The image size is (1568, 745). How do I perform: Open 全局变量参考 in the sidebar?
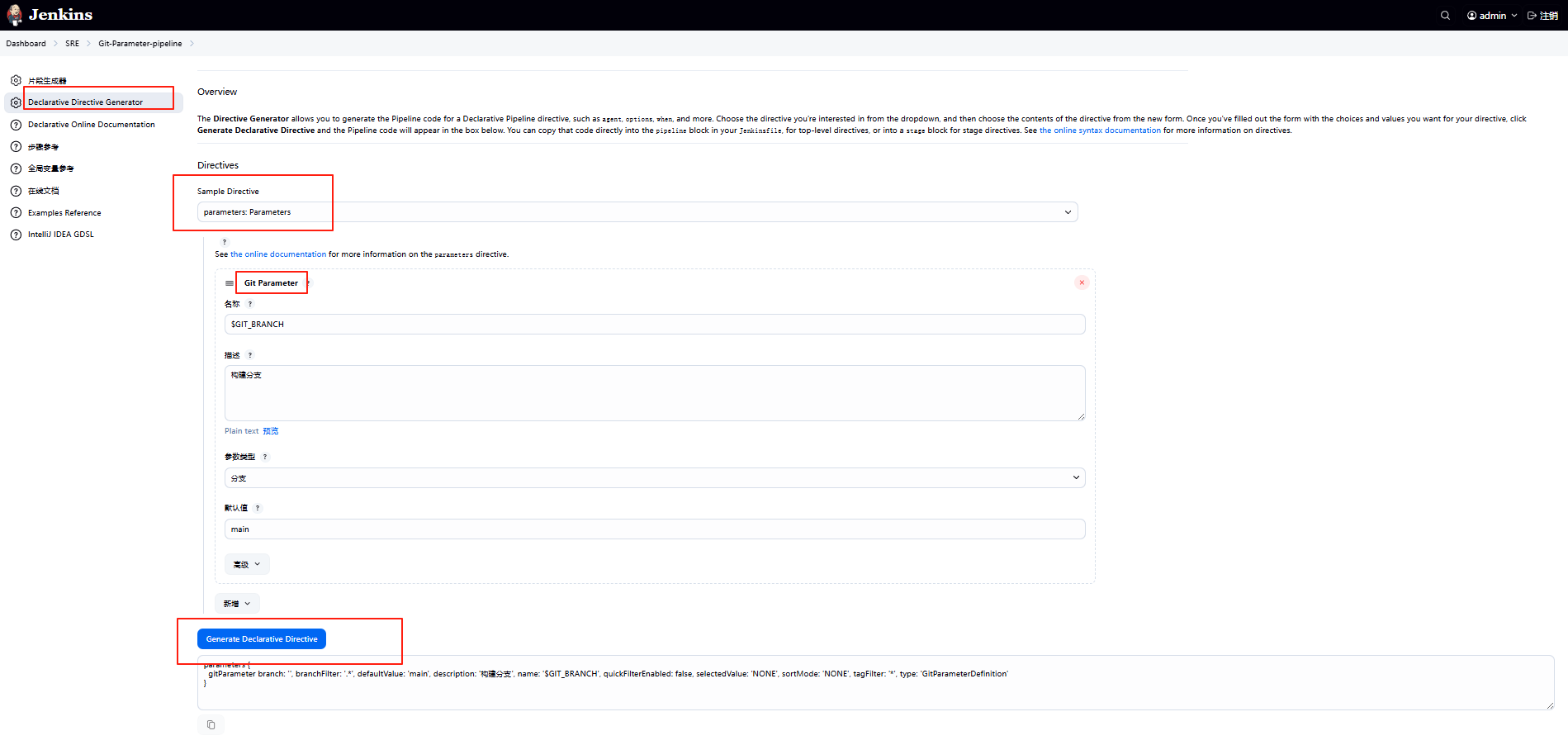(x=51, y=168)
